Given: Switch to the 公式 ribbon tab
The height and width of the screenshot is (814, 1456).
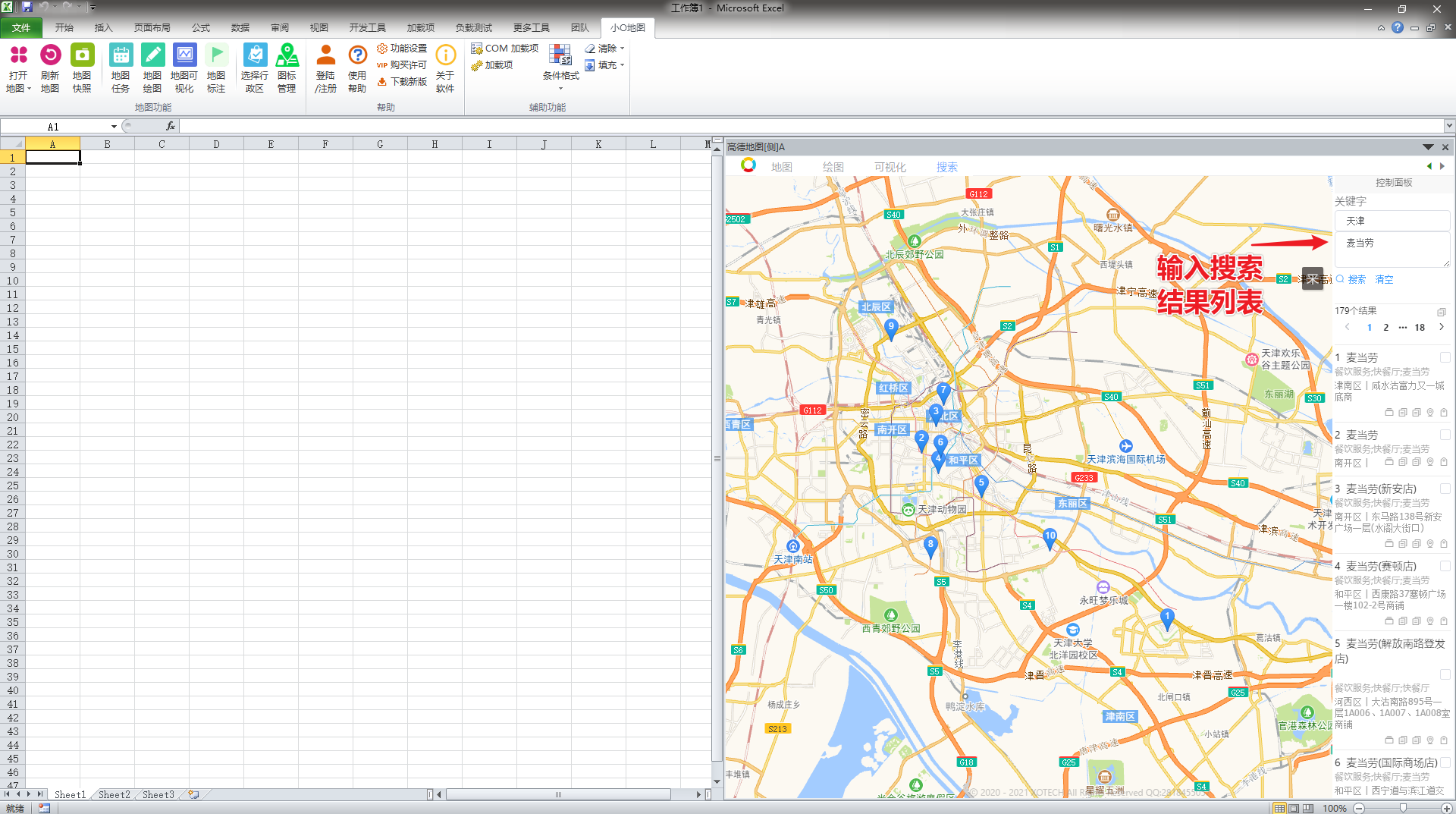Looking at the screenshot, I should pos(200,28).
